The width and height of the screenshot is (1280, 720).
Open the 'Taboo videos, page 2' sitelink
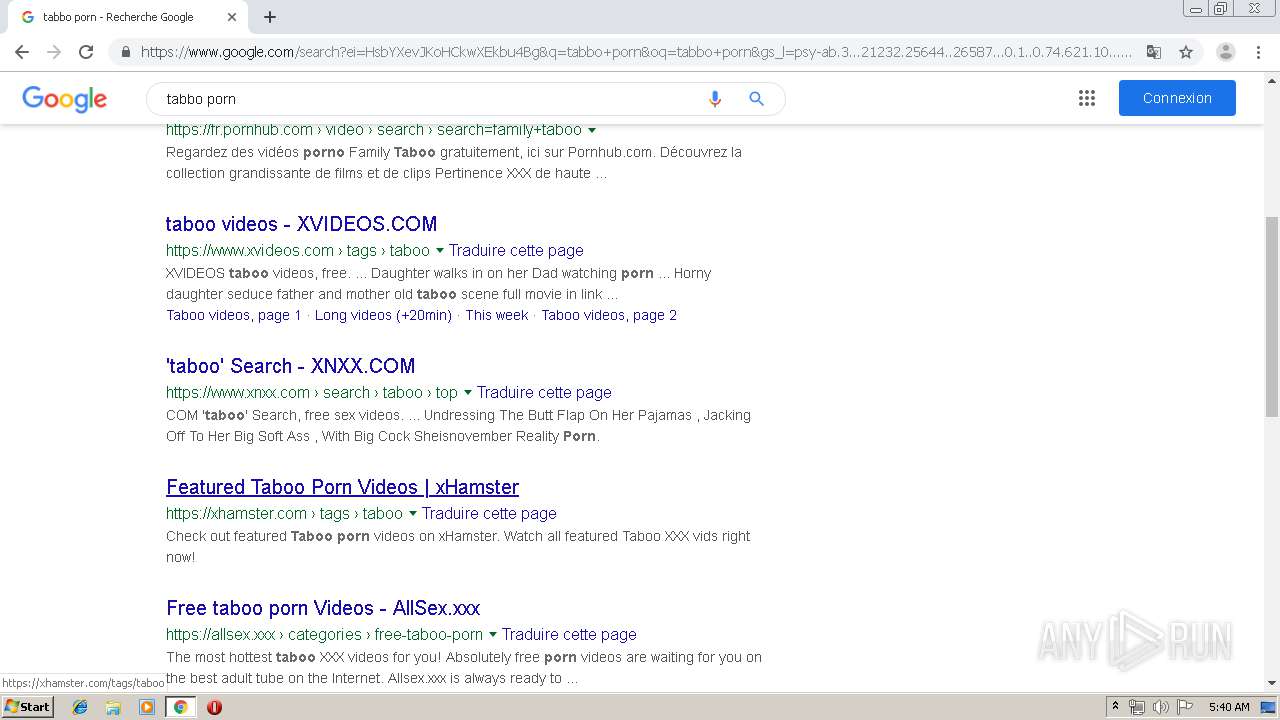click(x=609, y=315)
